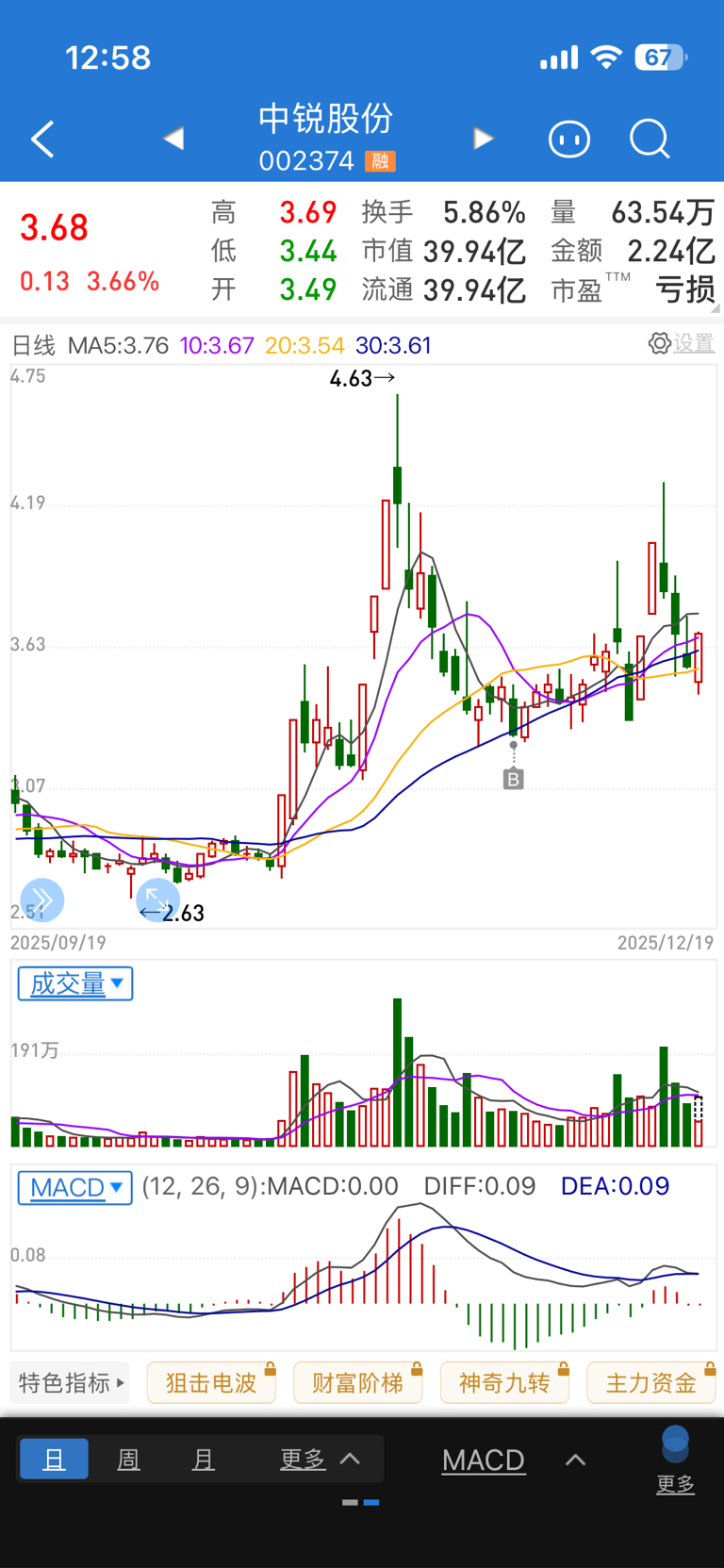Tap the orange 融 margin badge
Image resolution: width=724 pixels, height=1568 pixels.
click(380, 161)
